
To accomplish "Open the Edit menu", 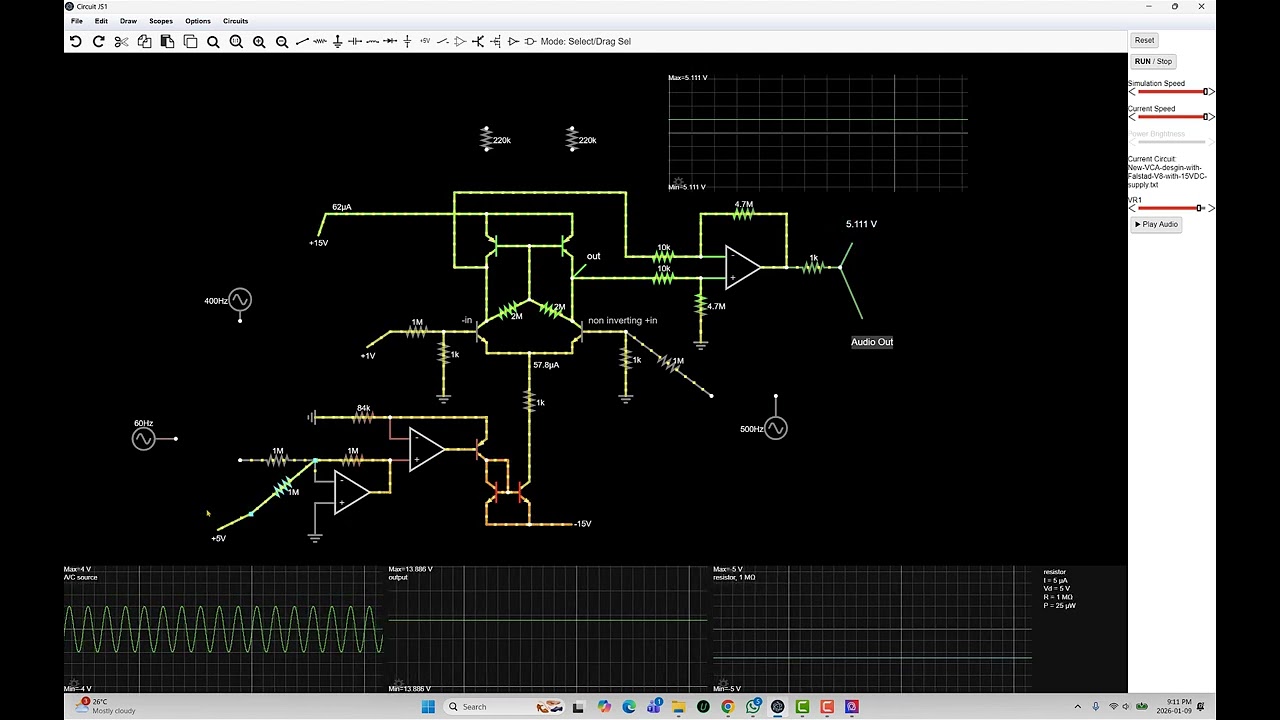I will point(101,21).
